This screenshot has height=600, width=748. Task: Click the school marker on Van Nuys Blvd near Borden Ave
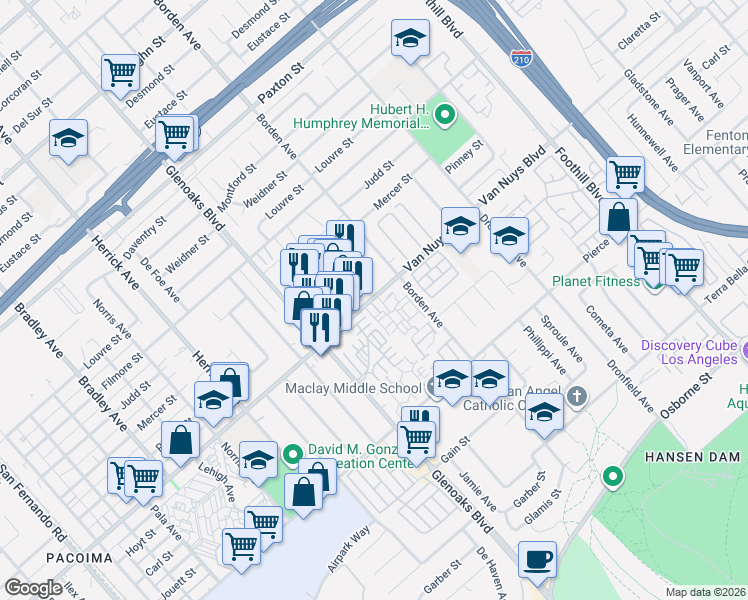pos(460,227)
